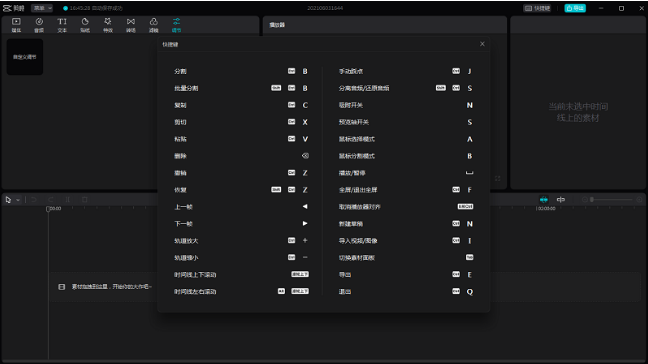The width and height of the screenshot is (648, 364).
Task: Click the 剪映 app logo icon
Action: (7, 8)
